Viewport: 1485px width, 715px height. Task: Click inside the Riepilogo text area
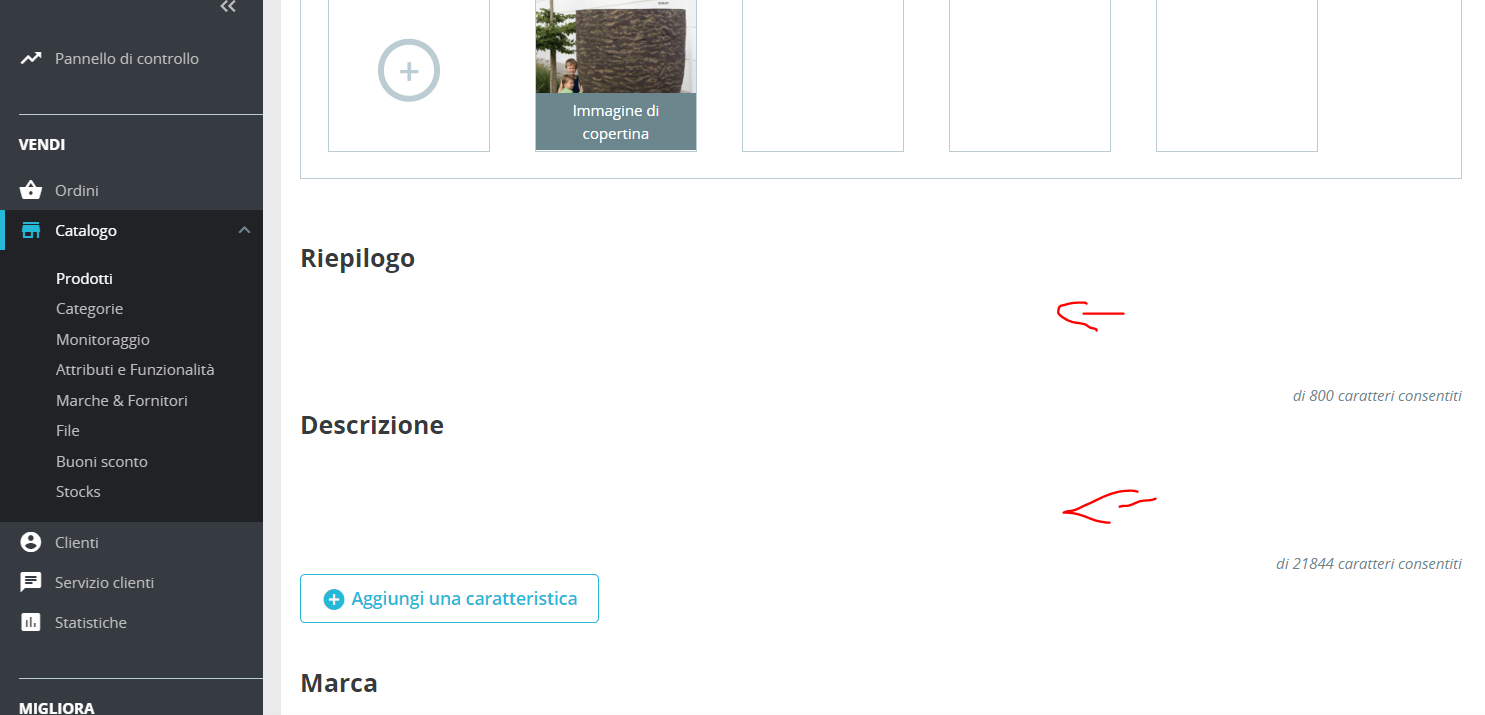[x=881, y=330]
